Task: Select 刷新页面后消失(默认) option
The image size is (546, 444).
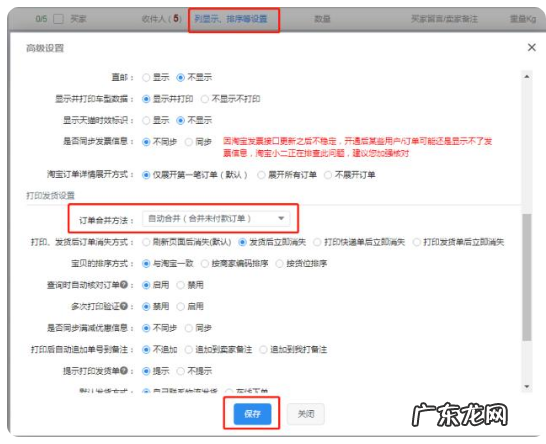Action: click(146, 242)
